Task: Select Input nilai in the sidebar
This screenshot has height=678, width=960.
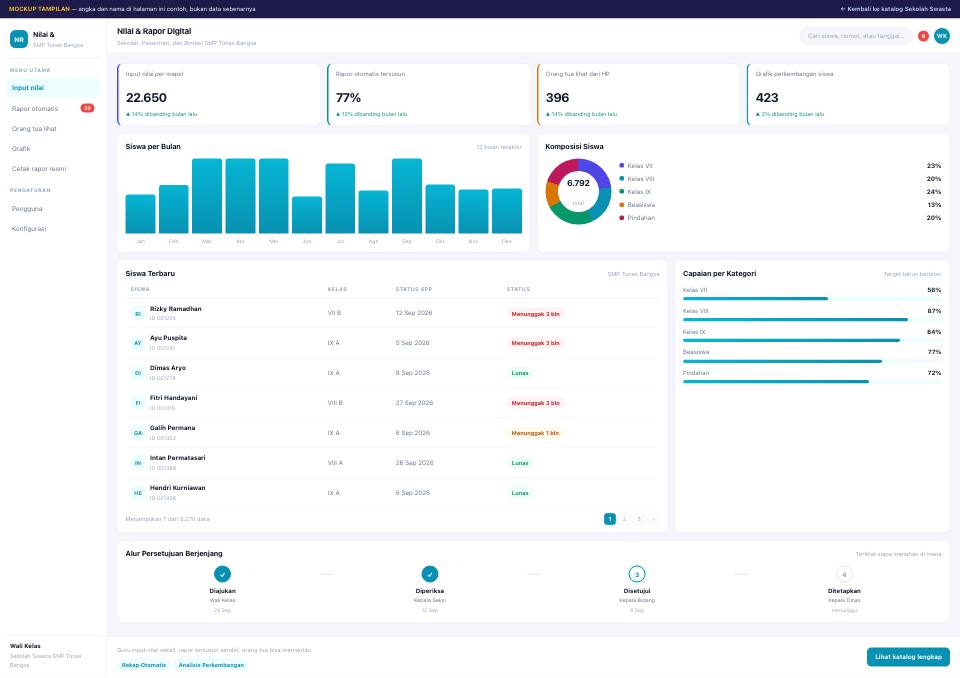Action: click(x=53, y=88)
